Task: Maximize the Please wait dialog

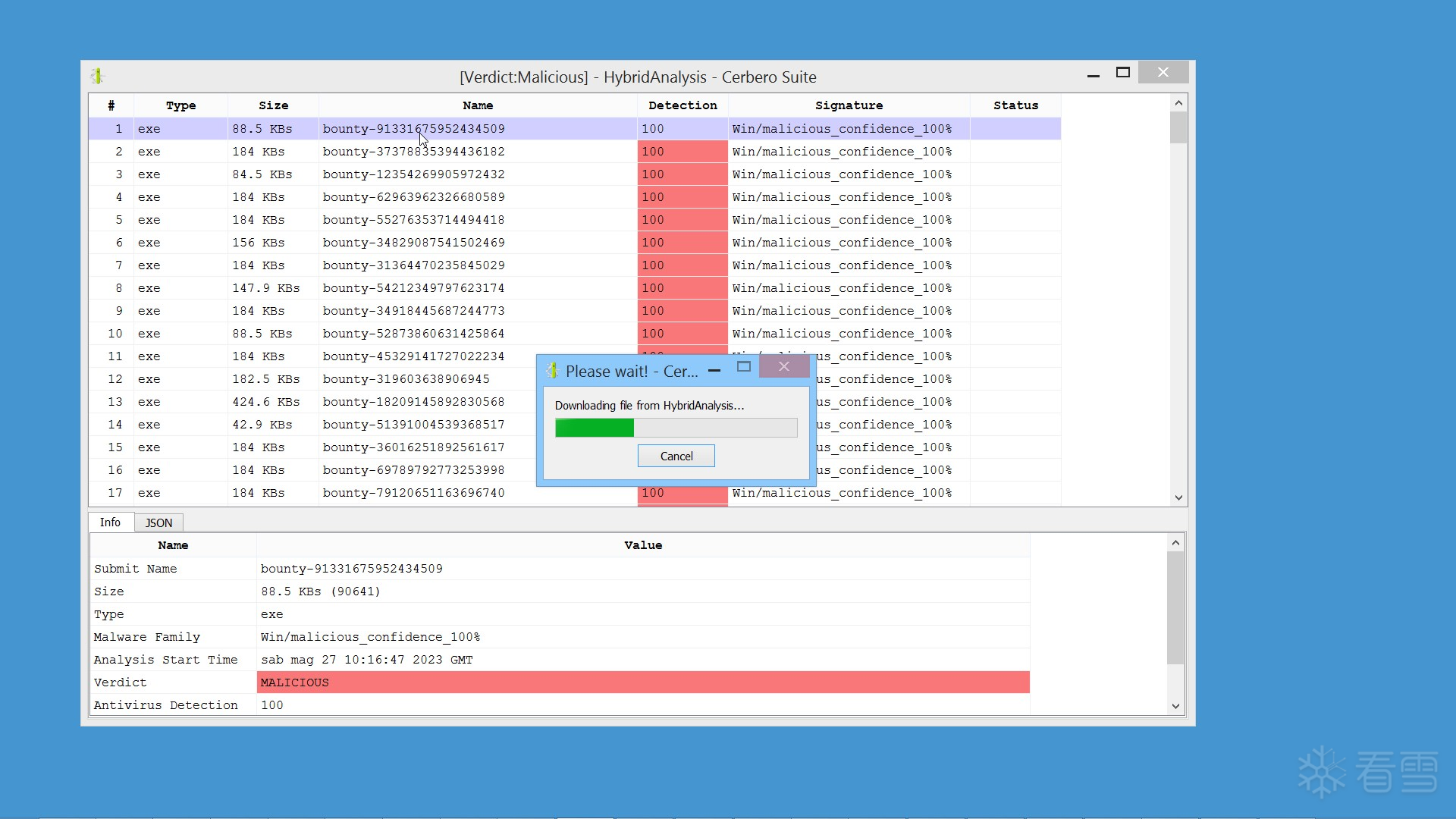Action: pos(744,367)
